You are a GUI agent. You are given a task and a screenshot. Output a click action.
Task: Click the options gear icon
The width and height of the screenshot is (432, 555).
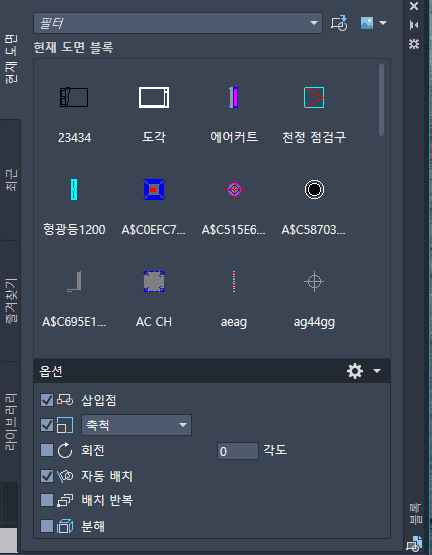click(355, 371)
